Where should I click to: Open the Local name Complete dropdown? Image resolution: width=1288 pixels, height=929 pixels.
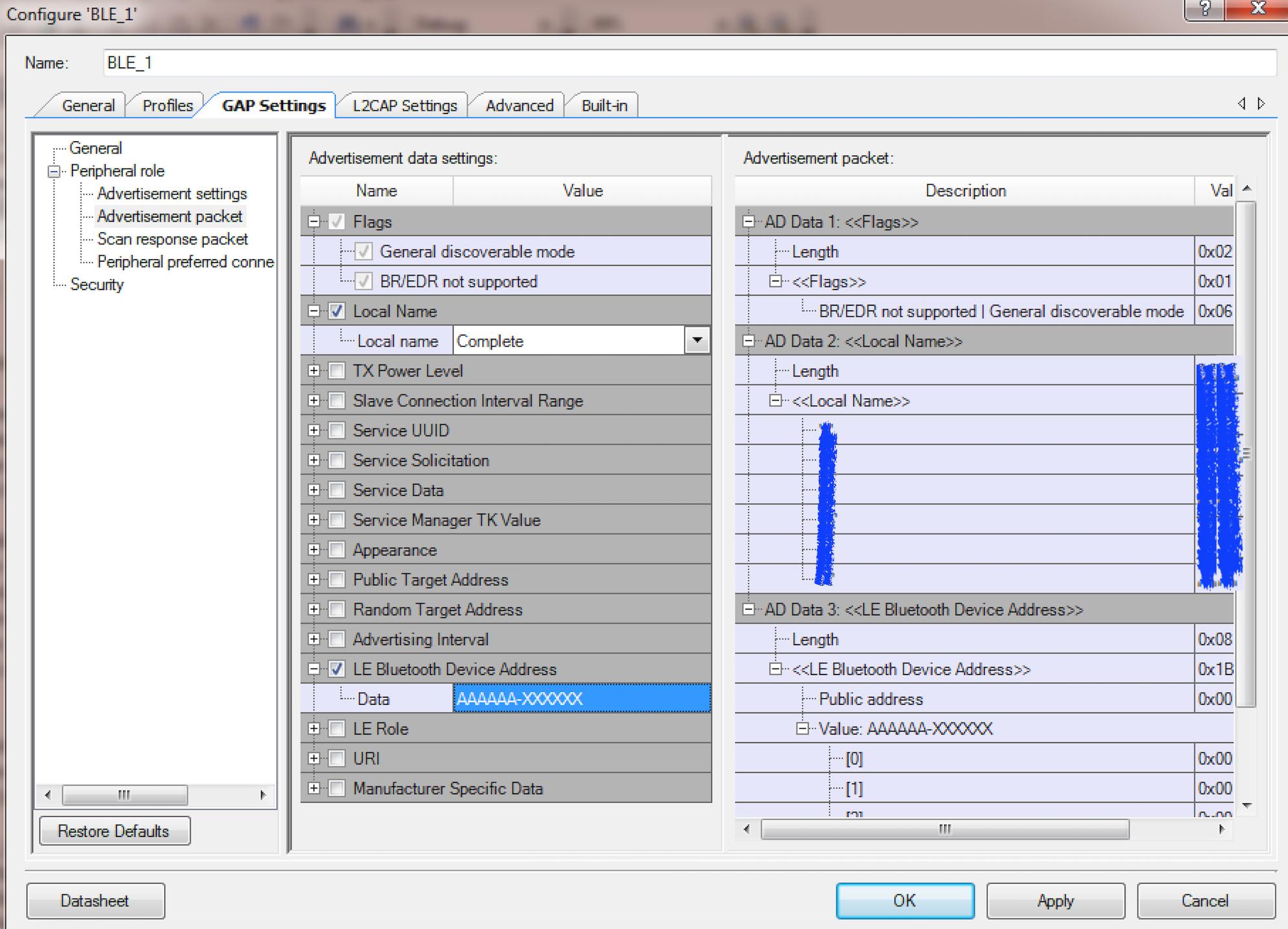point(697,341)
